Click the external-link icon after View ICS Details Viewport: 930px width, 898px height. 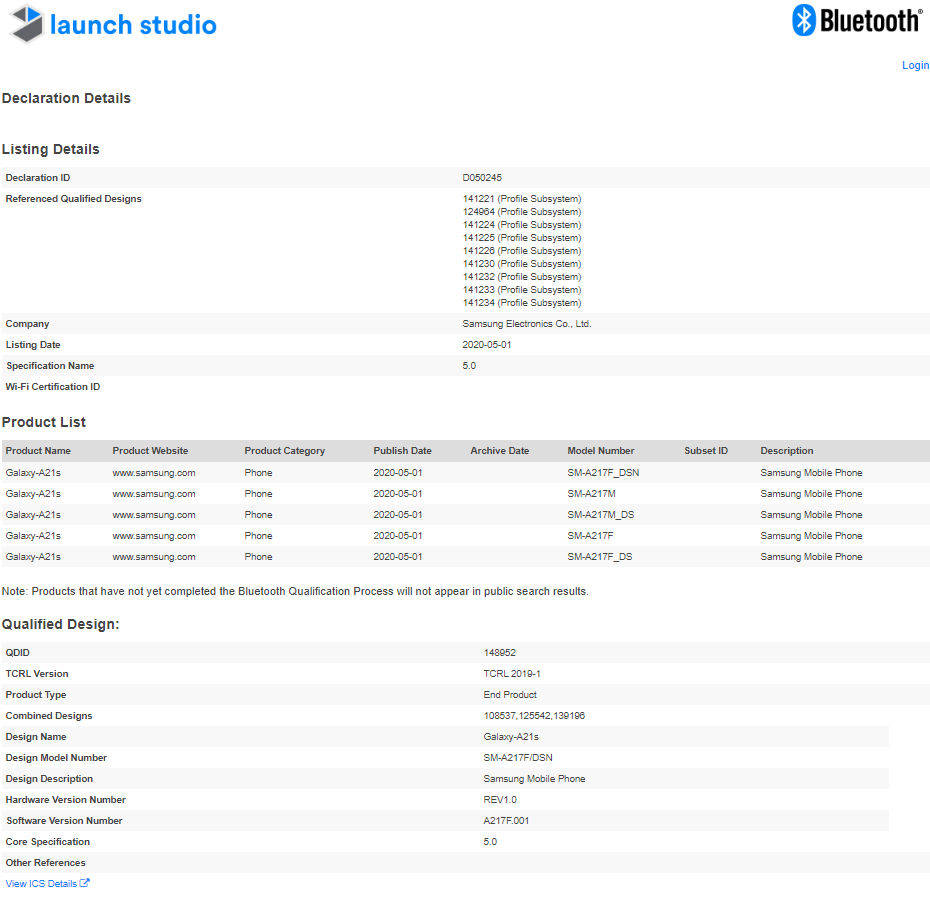[x=85, y=883]
